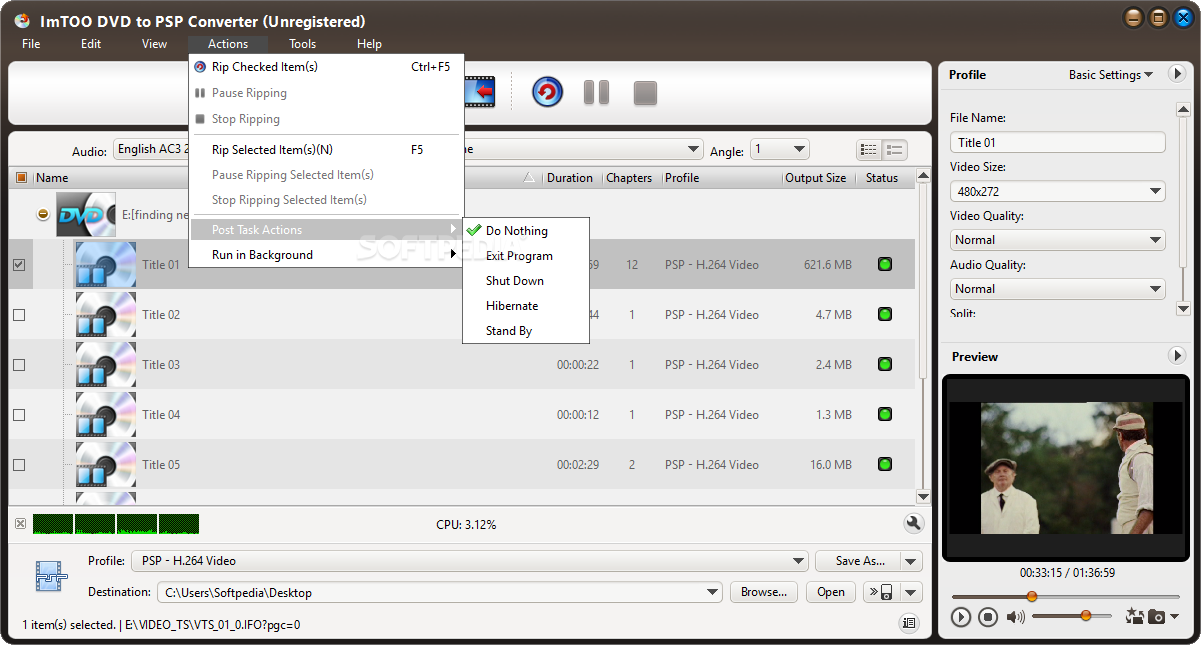Image resolution: width=1201 pixels, height=645 pixels.
Task: Choose Stand By post task action
Action: click(x=526, y=331)
